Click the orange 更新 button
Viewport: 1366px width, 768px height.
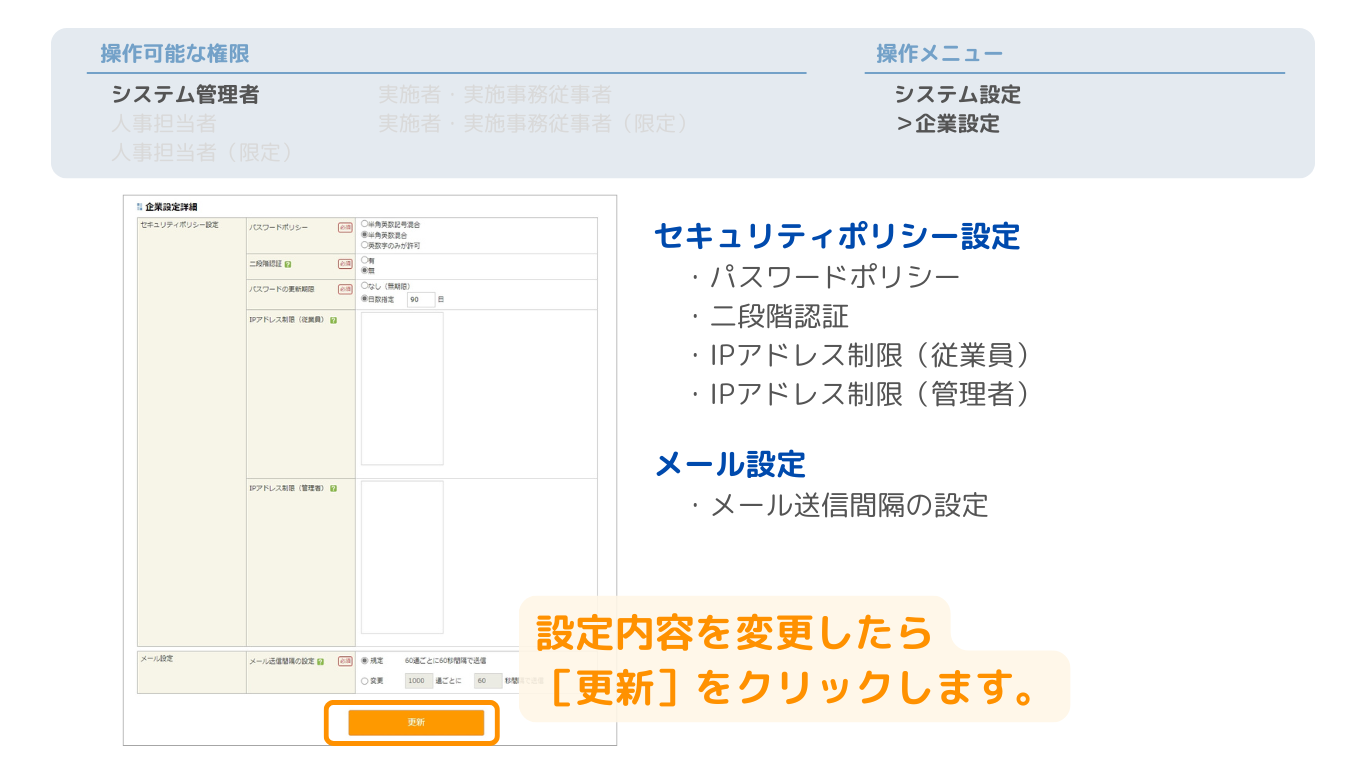pyautogui.click(x=416, y=723)
